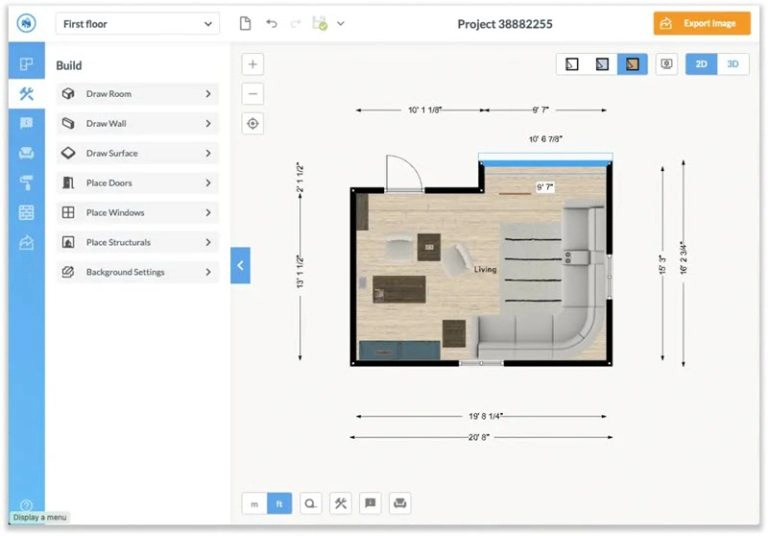
Task: Select the outline-only floor plan display mode
Action: click(x=571, y=64)
